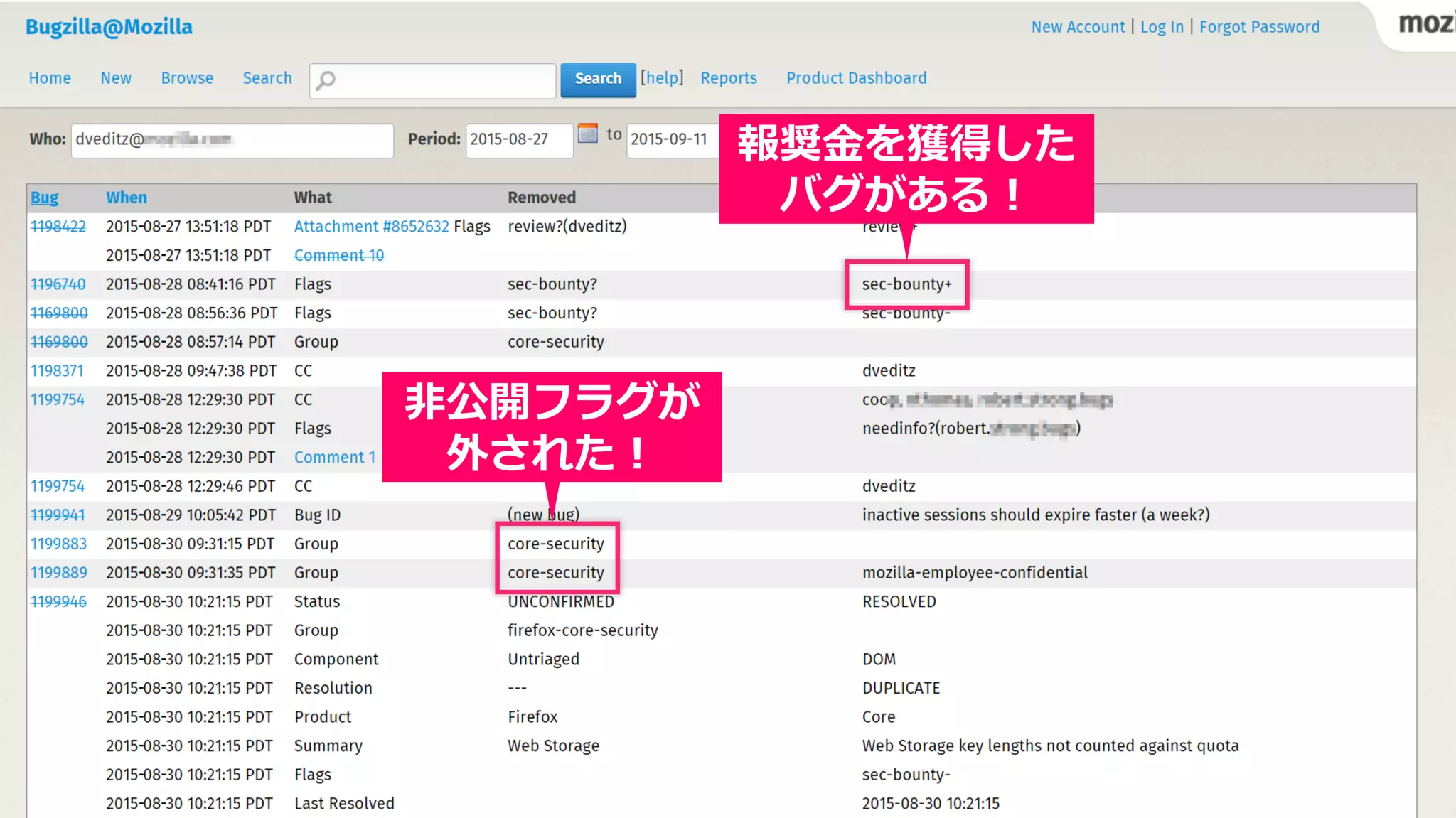Click the 2015-08-29 10:05:42 PDT timestamp
This screenshot has height=818, width=1456.
(x=191, y=515)
